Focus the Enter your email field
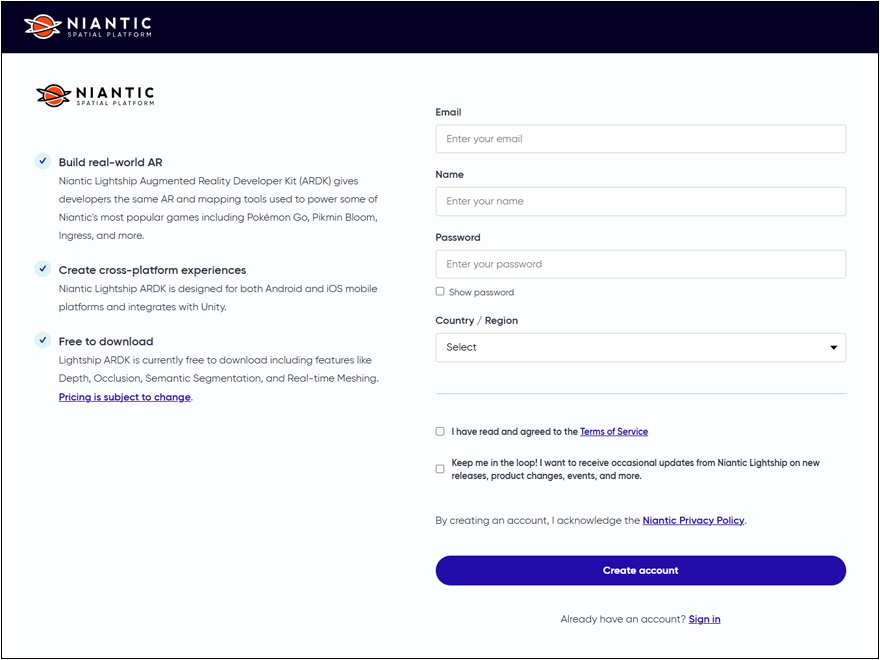 640,139
